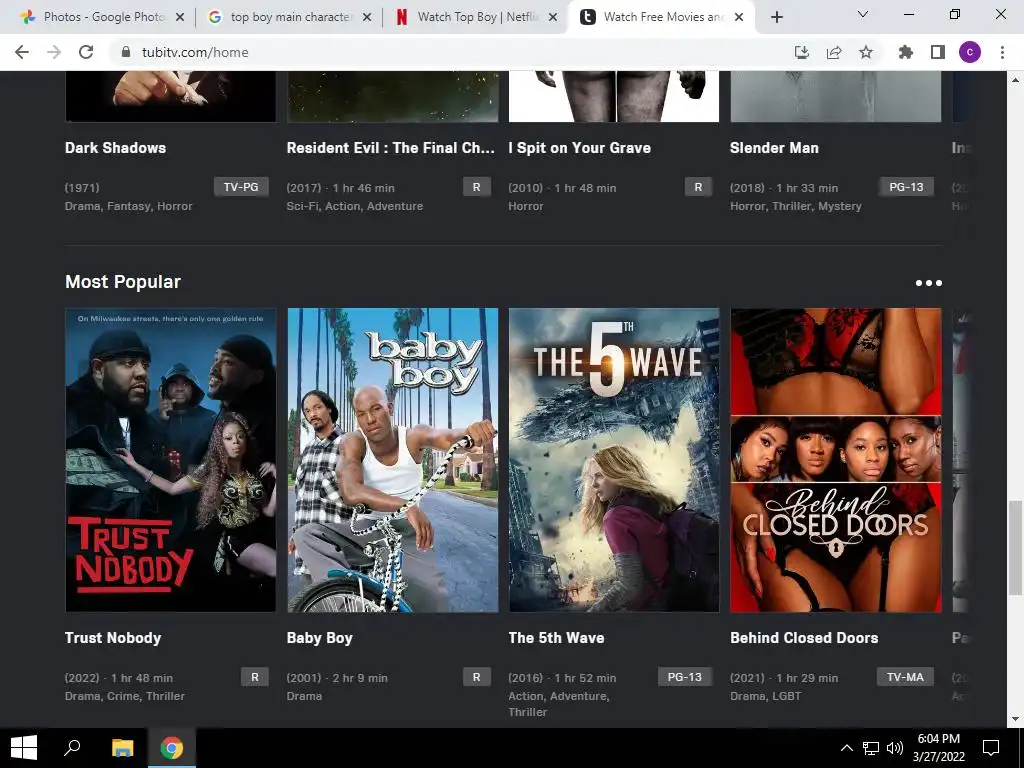Click Resident Evil : The Final Ch... title
Viewport: 1024px width, 768px height.
(x=391, y=148)
